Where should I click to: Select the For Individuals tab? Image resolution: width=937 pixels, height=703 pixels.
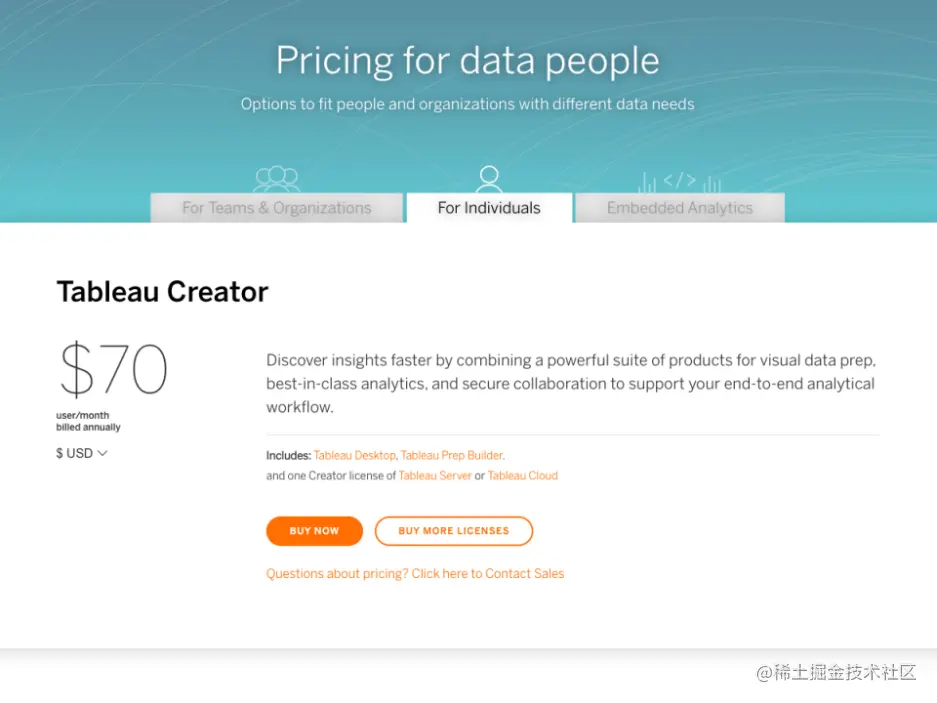pos(489,208)
